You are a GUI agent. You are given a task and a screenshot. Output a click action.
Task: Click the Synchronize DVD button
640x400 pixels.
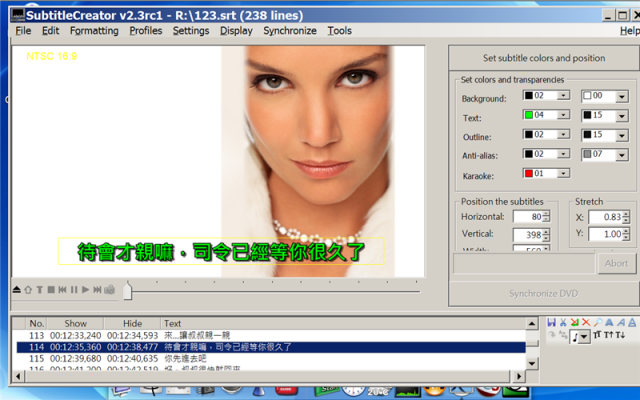click(544, 293)
